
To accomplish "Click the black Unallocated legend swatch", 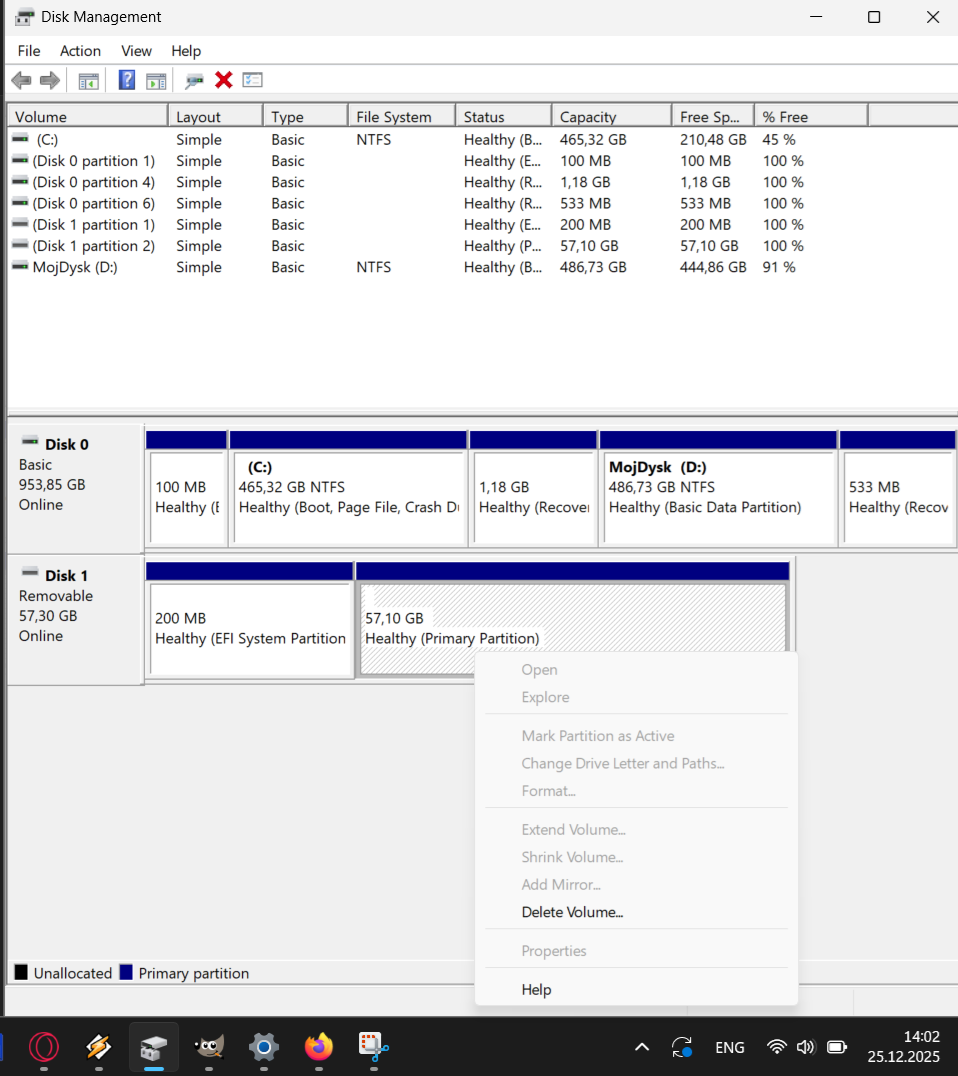I will 21,972.
